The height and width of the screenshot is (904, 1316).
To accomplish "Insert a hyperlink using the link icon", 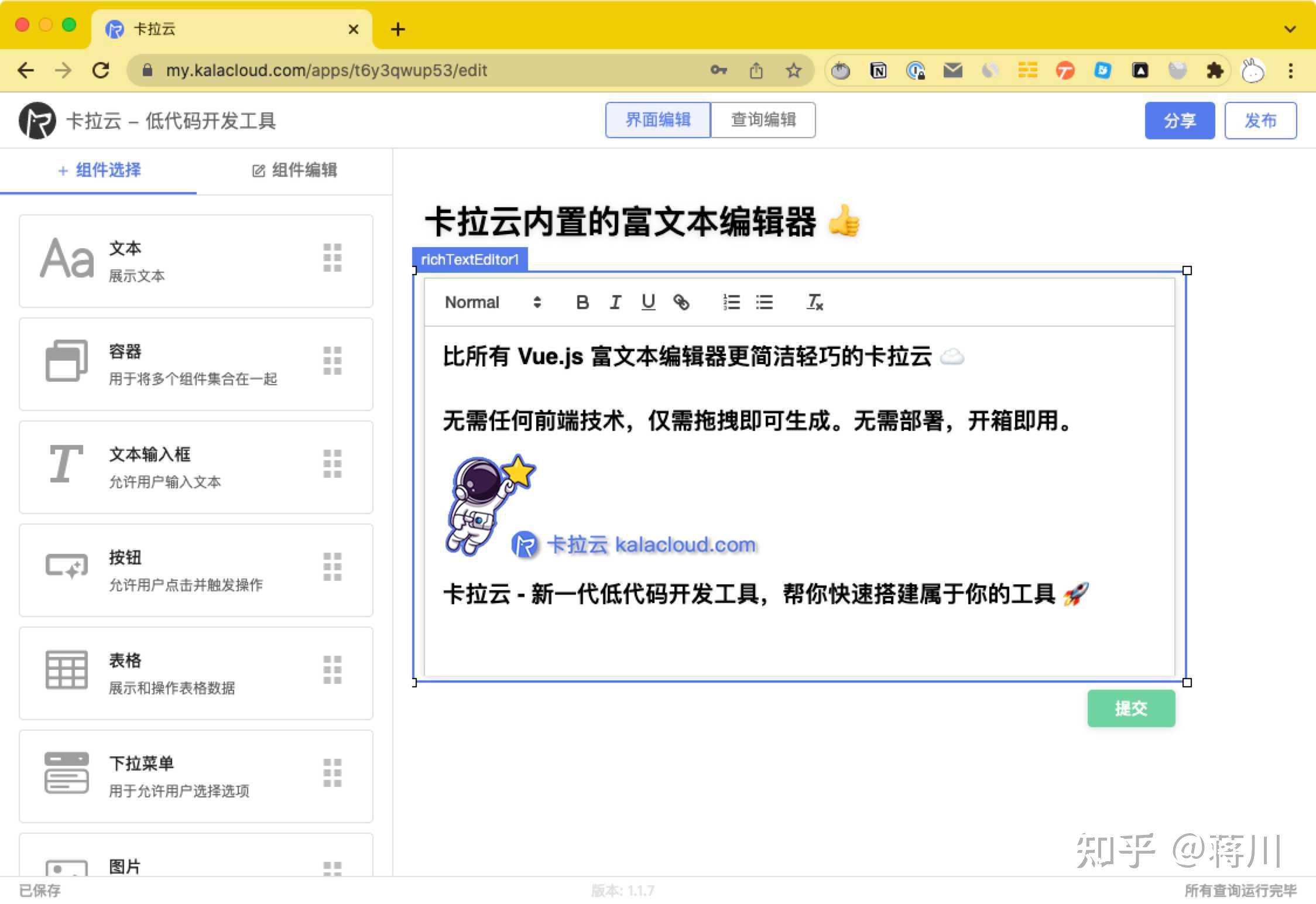I will pos(682,303).
